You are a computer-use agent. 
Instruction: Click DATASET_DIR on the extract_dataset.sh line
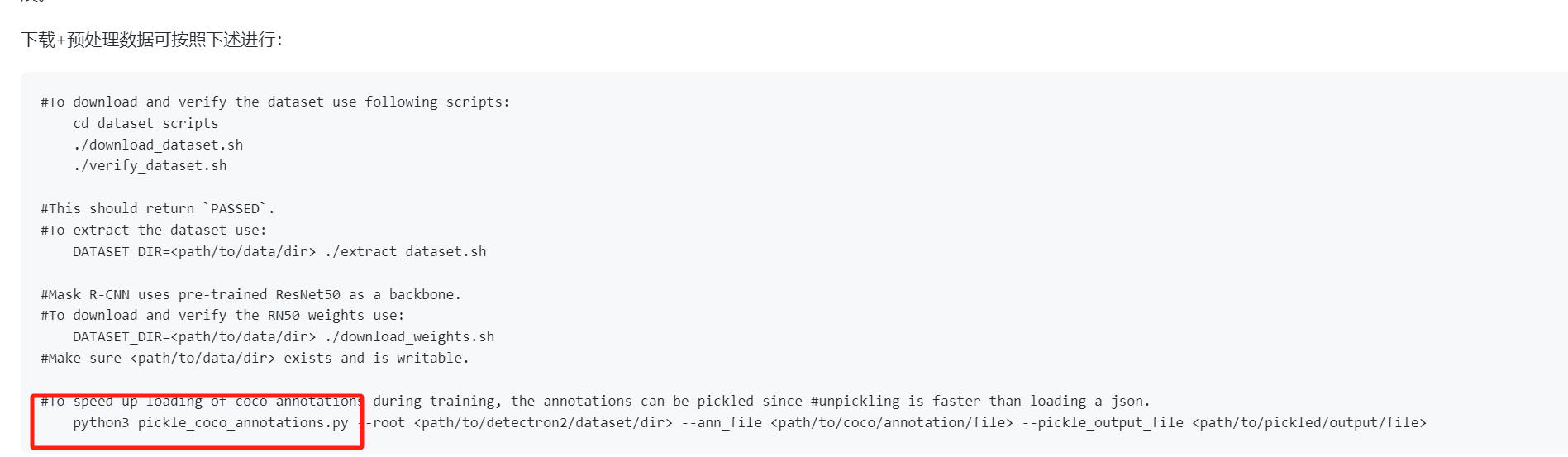click(117, 251)
